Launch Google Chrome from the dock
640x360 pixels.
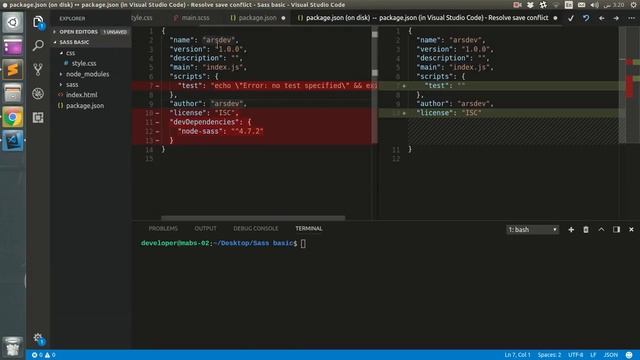(x=13, y=118)
